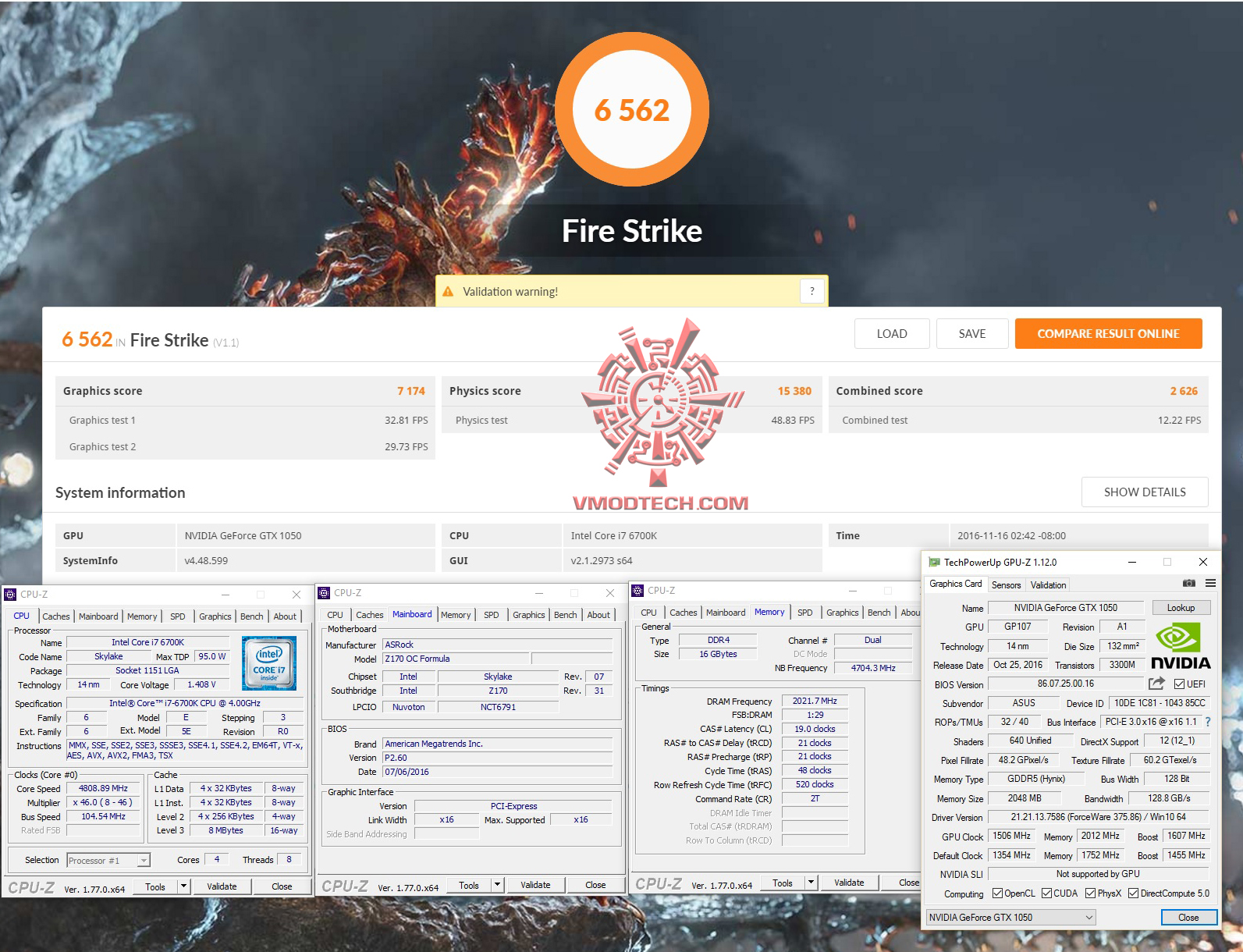Image resolution: width=1243 pixels, height=952 pixels.
Task: Click the BIOS Version field 86.07.25.00.16
Action: (1066, 684)
